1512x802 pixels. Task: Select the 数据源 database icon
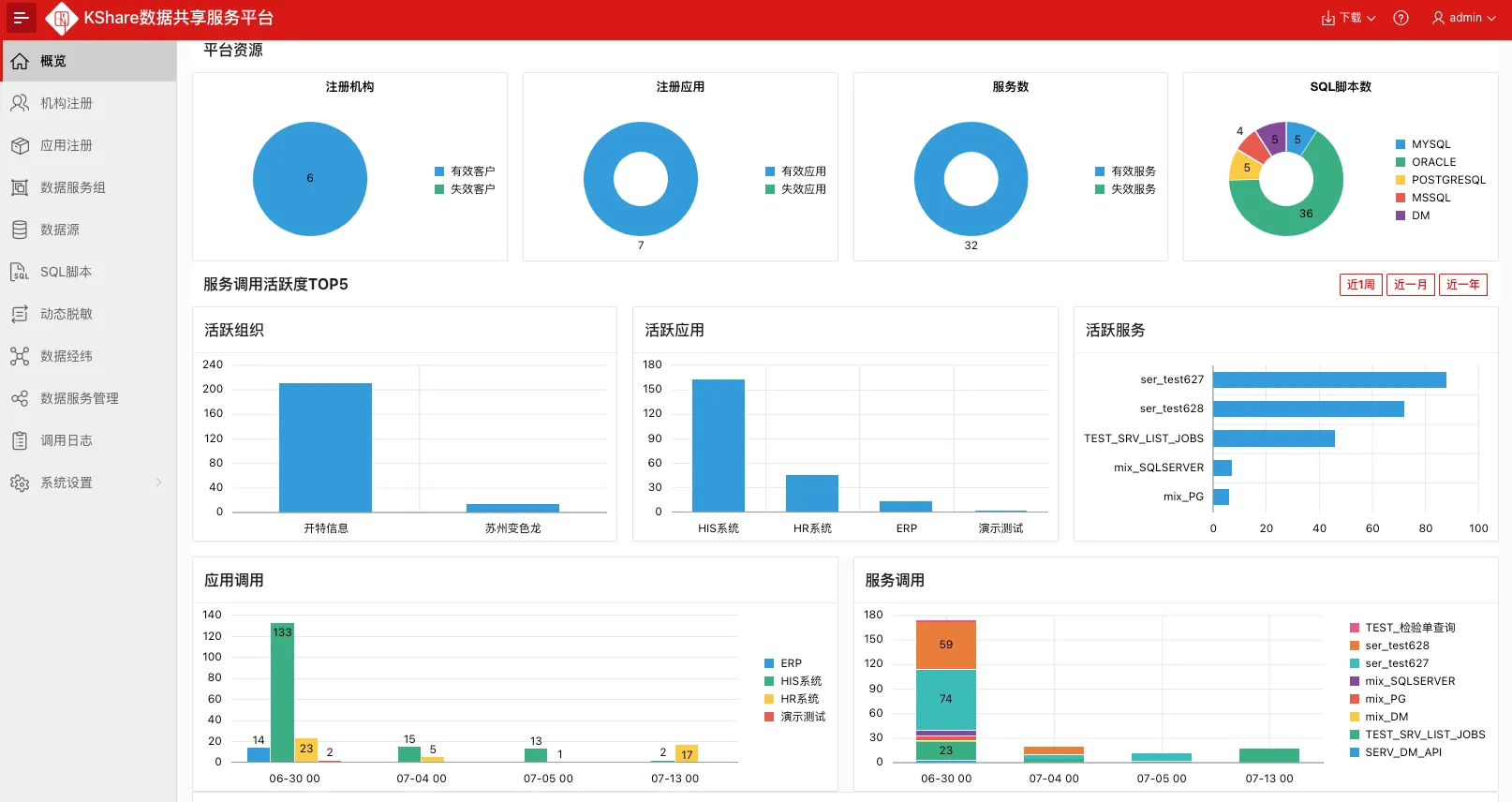pos(20,230)
